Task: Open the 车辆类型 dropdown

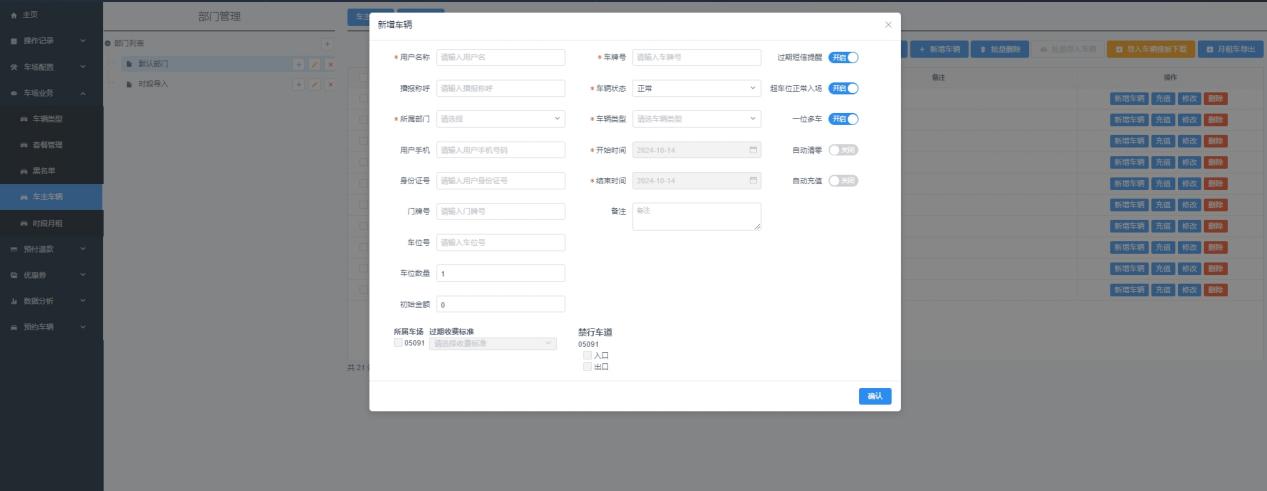Action: [697, 119]
